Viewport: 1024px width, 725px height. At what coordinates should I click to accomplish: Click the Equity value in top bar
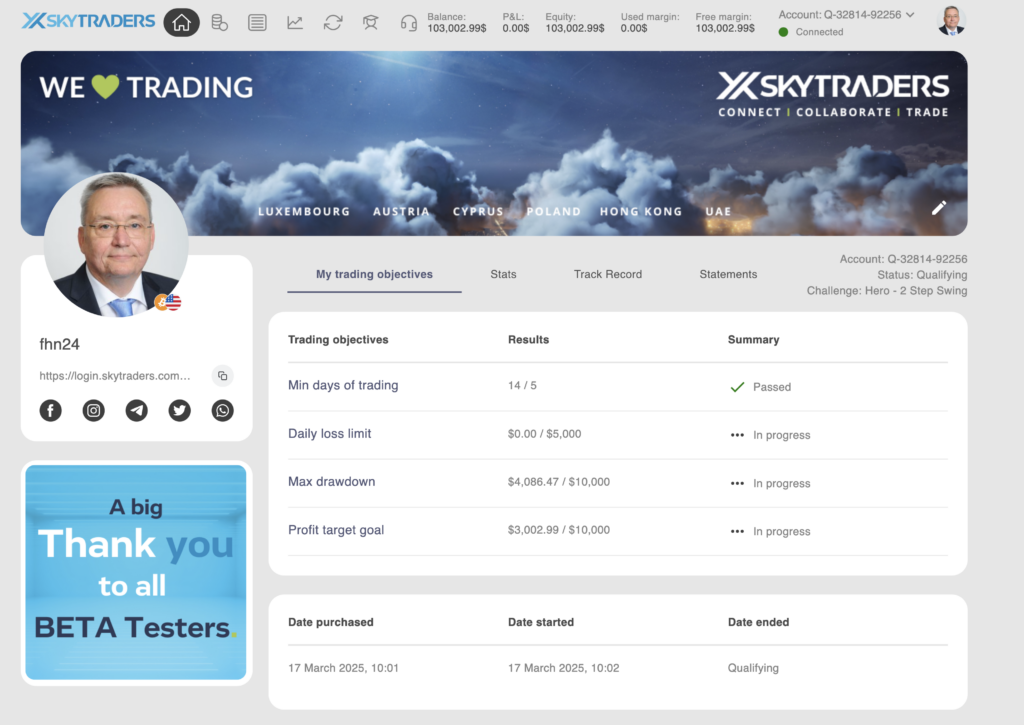[575, 28]
